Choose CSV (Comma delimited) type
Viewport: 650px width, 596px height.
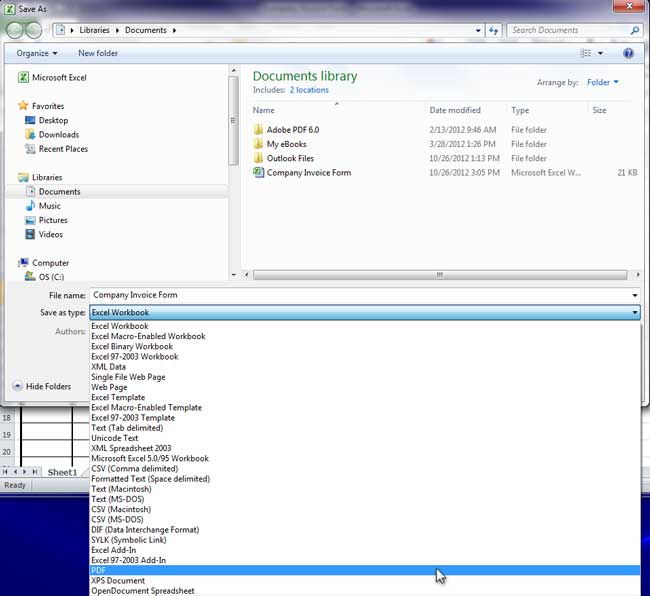(x=365, y=469)
